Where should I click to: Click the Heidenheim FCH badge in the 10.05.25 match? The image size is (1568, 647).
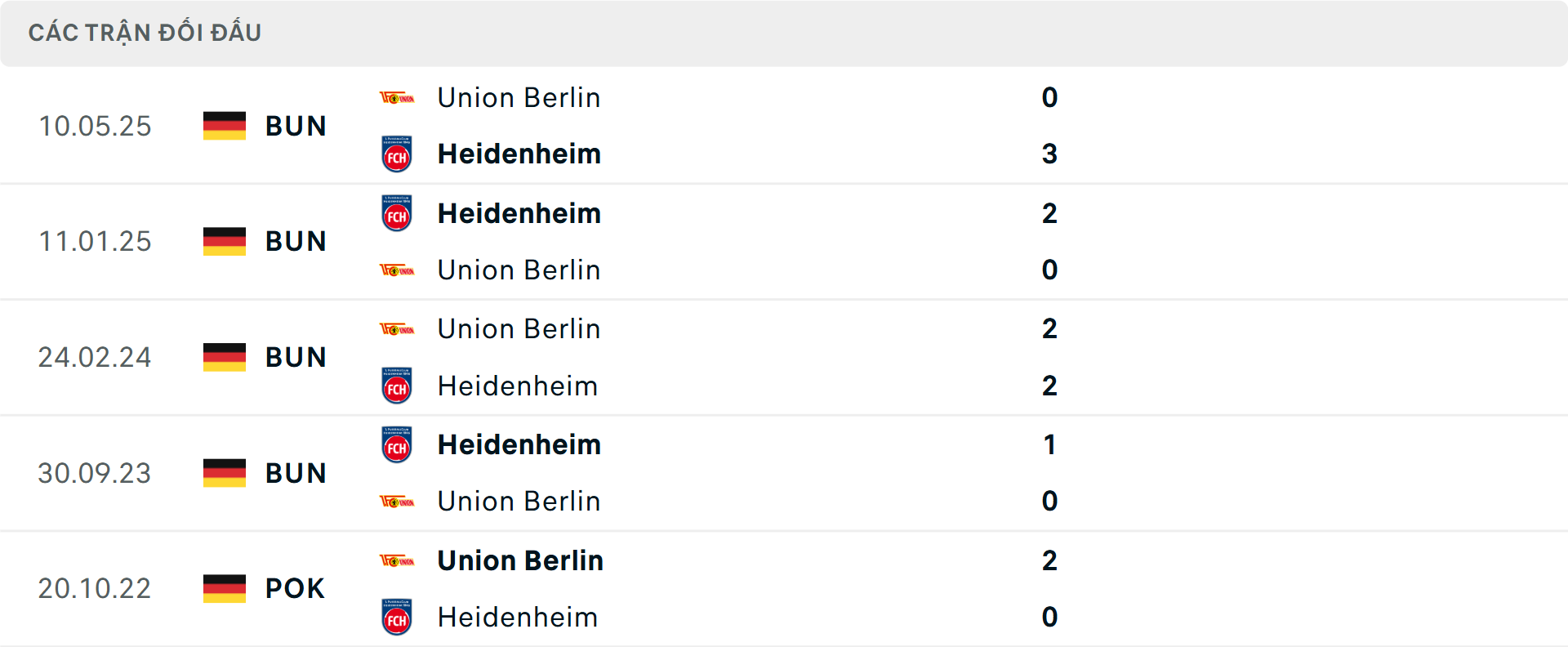coord(397,153)
